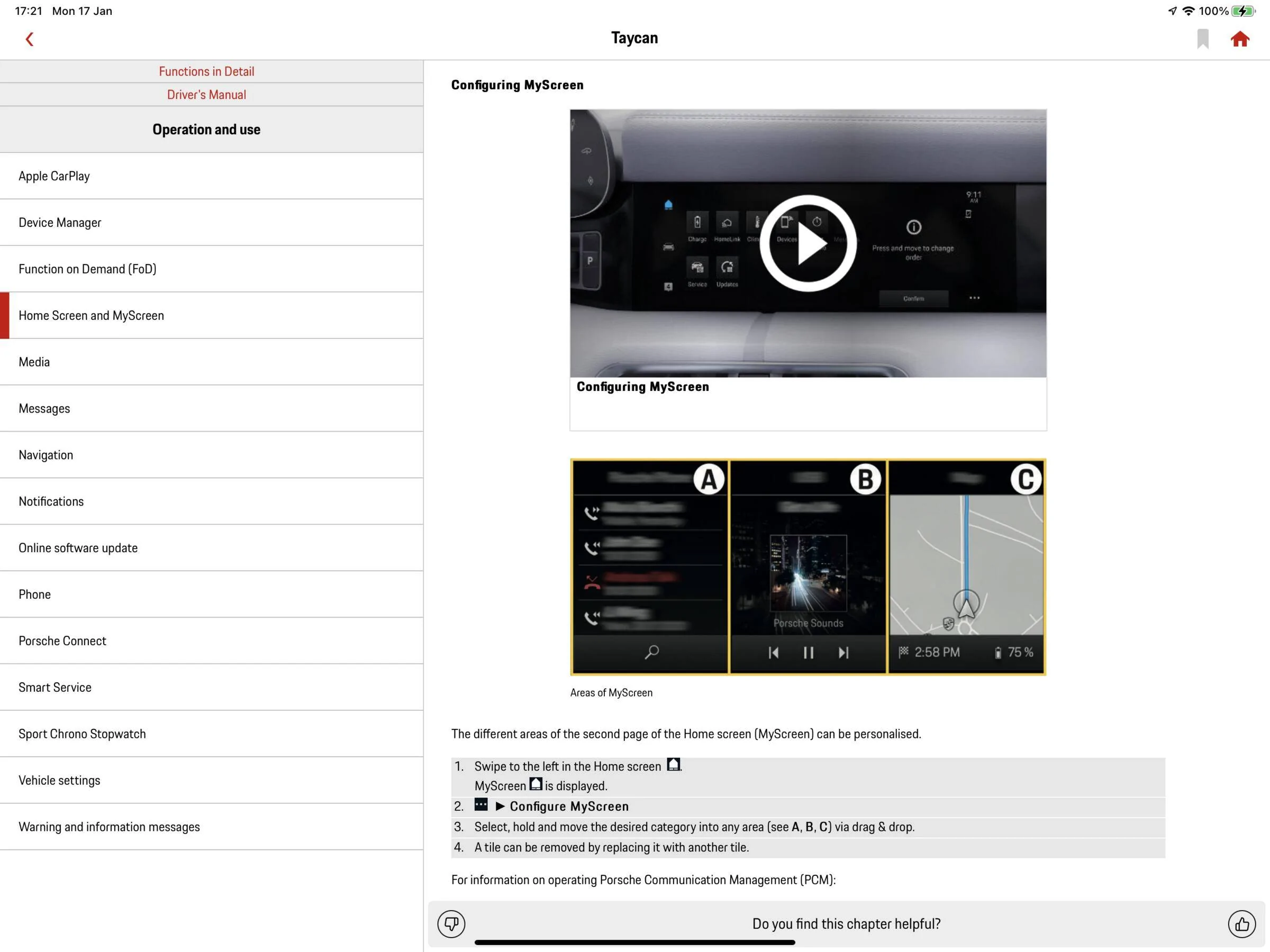This screenshot has width=1270, height=952.
Task: Open the Messages chapter
Action: [212, 409]
